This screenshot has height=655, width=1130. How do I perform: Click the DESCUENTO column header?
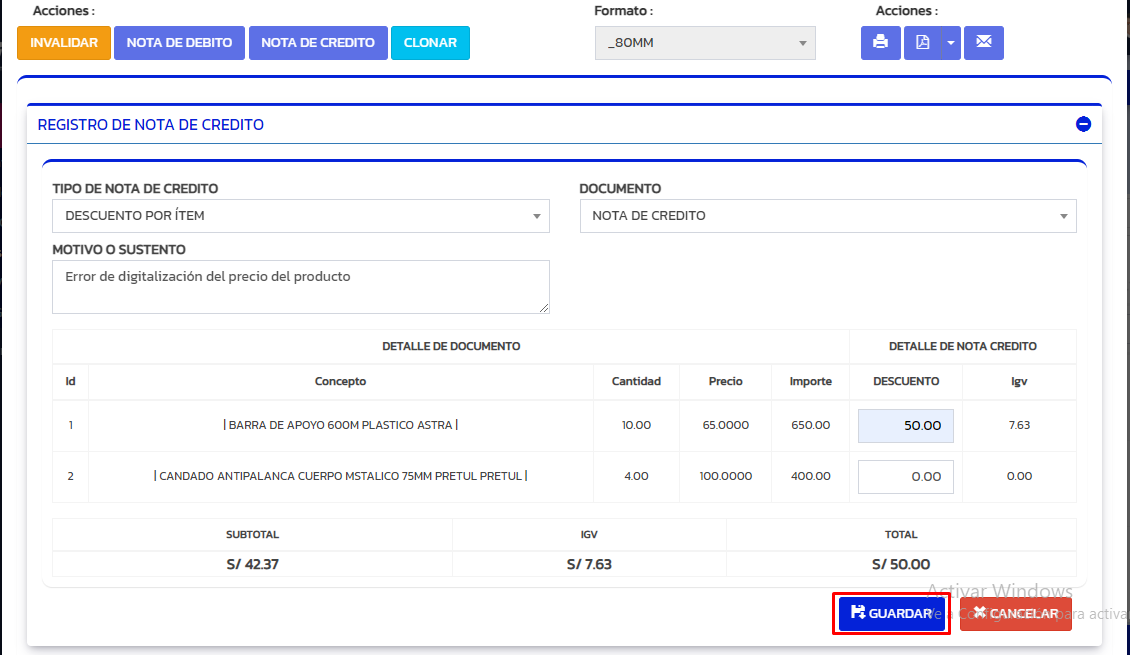click(906, 381)
